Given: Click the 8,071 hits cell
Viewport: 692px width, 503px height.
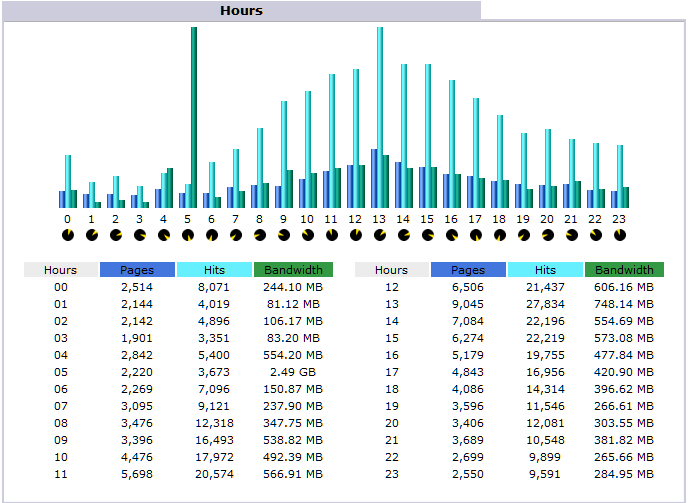Looking at the screenshot, I should coord(214,287).
